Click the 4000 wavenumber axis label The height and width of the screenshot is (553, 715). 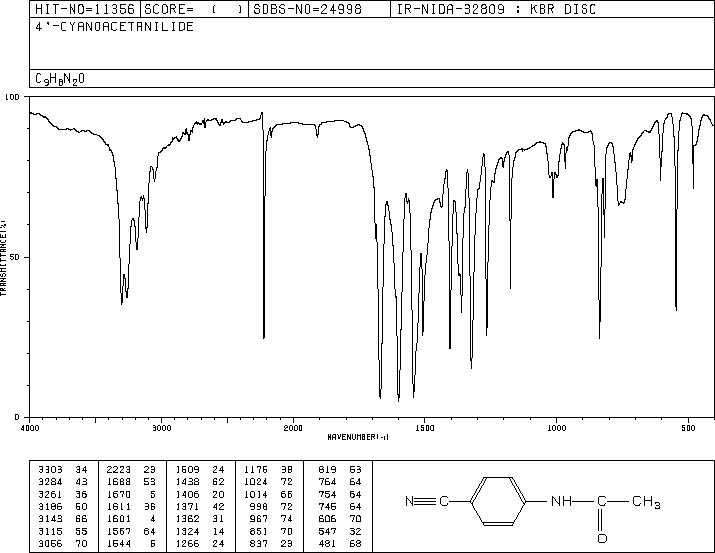(x=30, y=428)
